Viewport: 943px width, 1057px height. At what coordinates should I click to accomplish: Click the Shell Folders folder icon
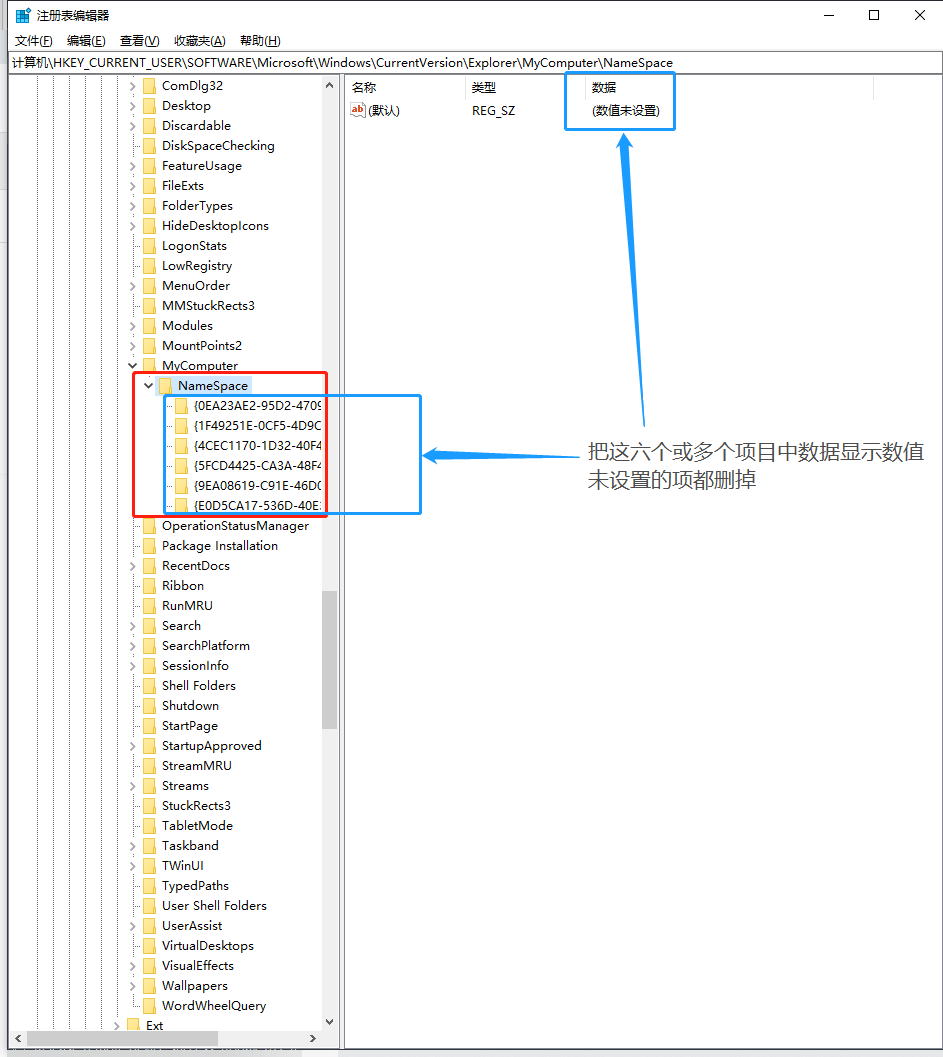point(150,686)
